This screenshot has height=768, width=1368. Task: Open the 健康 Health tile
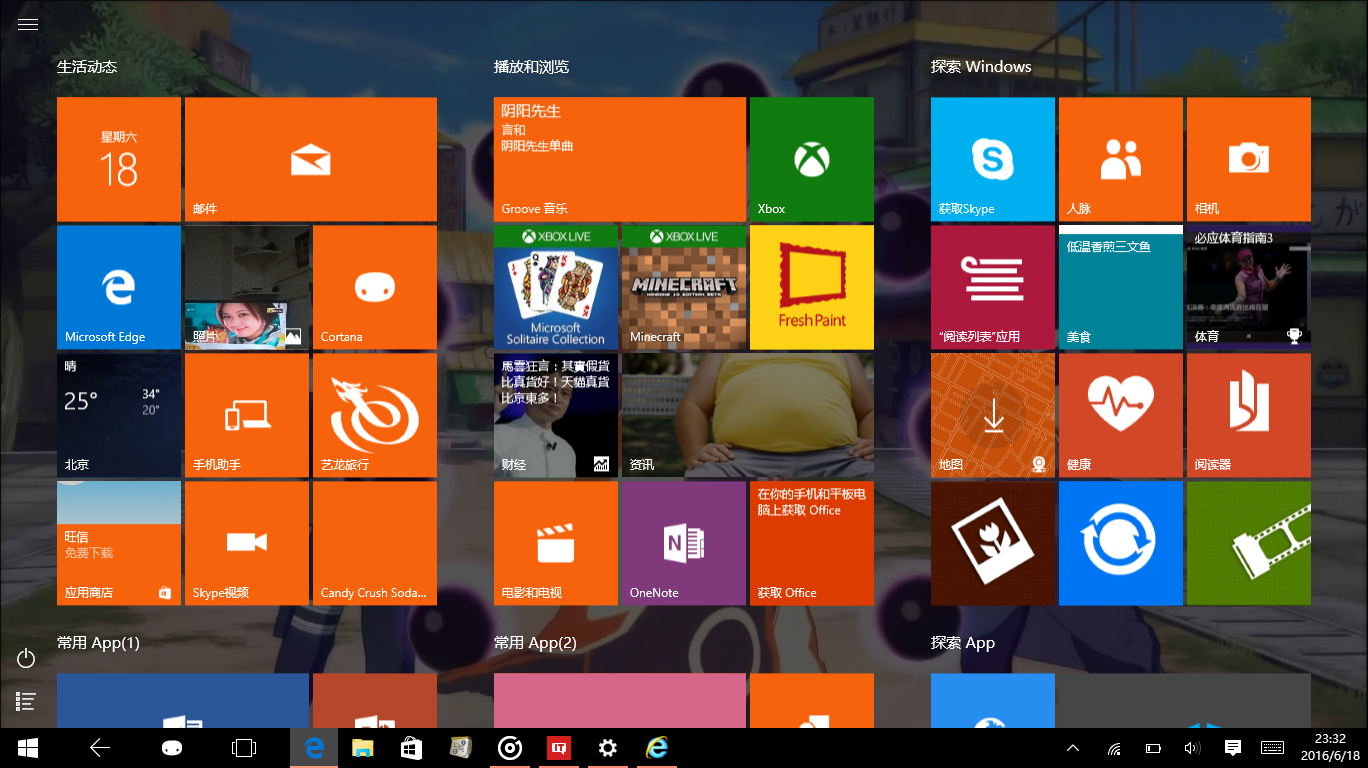pos(1120,415)
